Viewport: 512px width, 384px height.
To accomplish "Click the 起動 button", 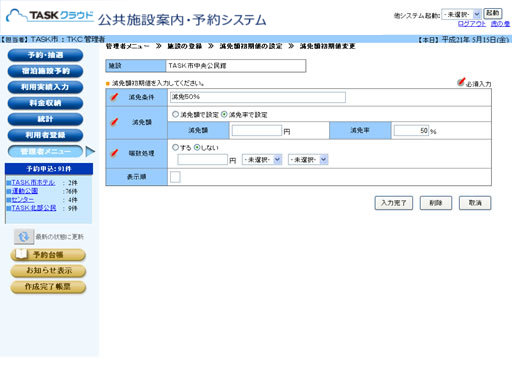I will pos(493,13).
